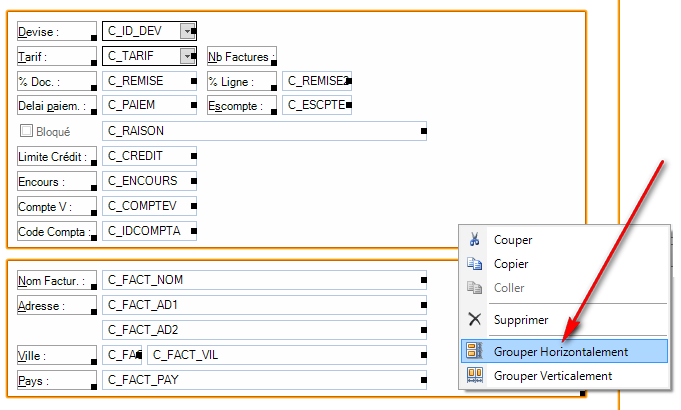Screen dimensions: 681x410
Task: Select the C_CREDIT field
Action: [149, 156]
